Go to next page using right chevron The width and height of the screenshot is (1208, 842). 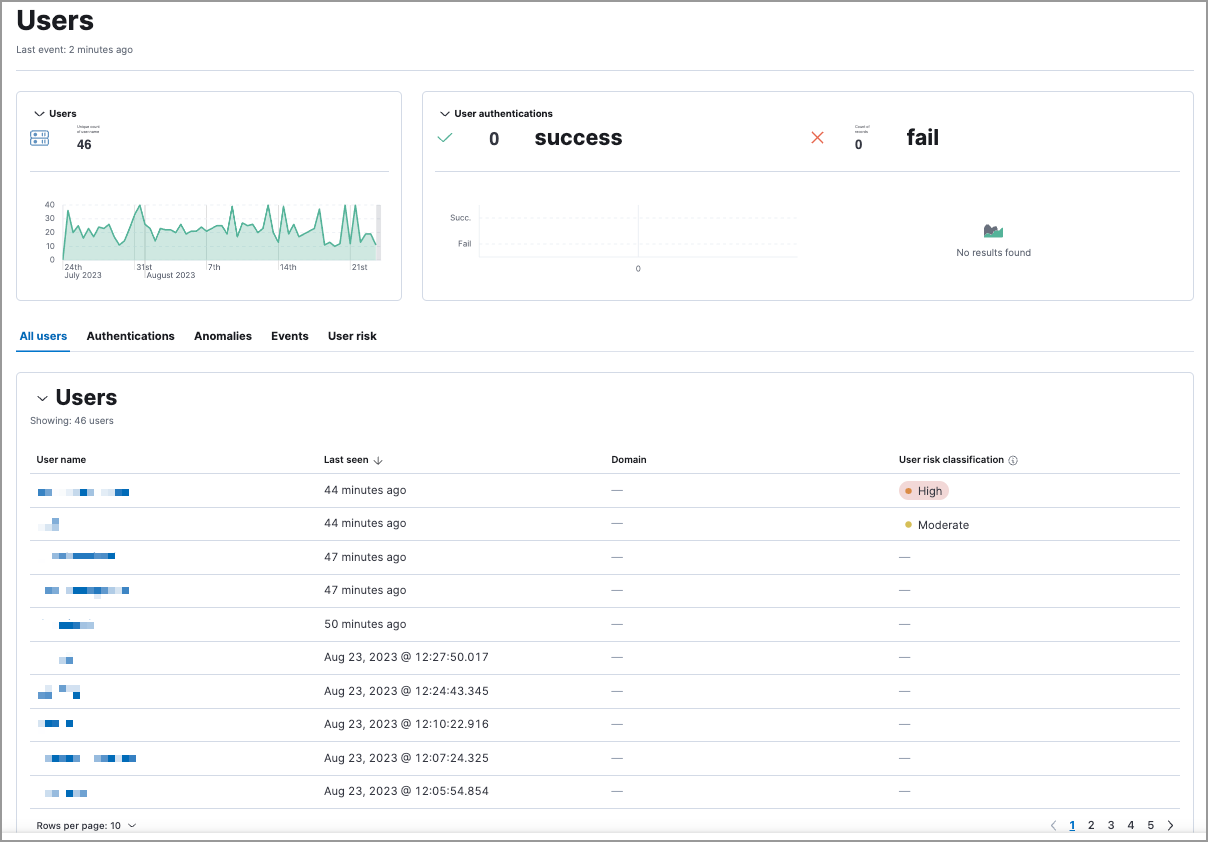1170,825
